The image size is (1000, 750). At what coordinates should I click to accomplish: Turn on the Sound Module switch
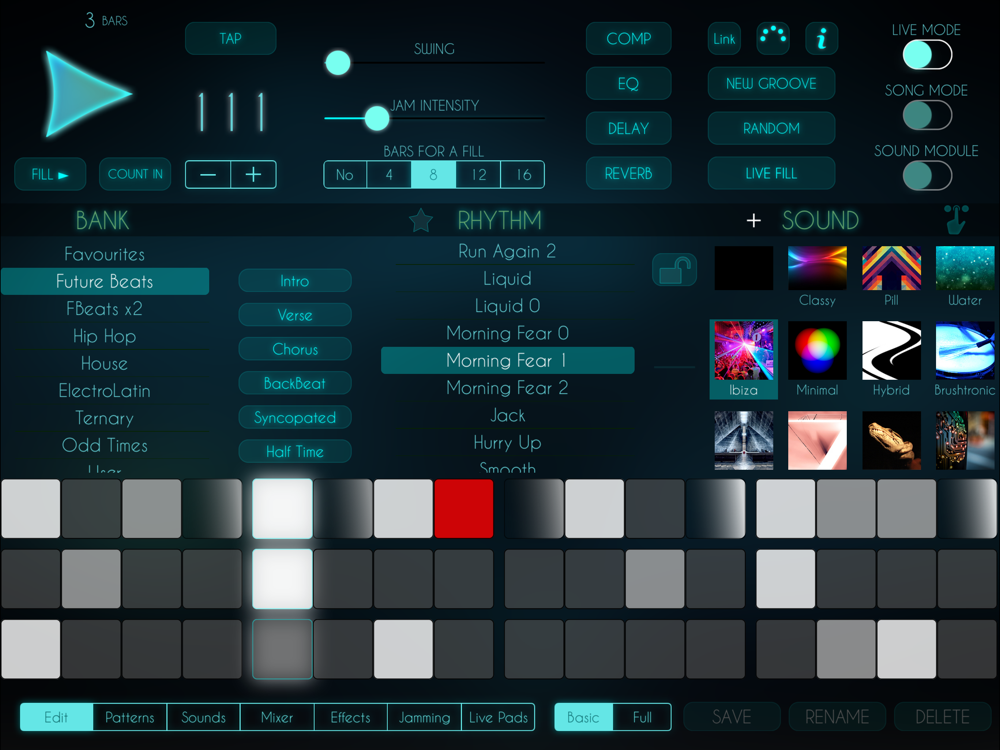point(927,176)
